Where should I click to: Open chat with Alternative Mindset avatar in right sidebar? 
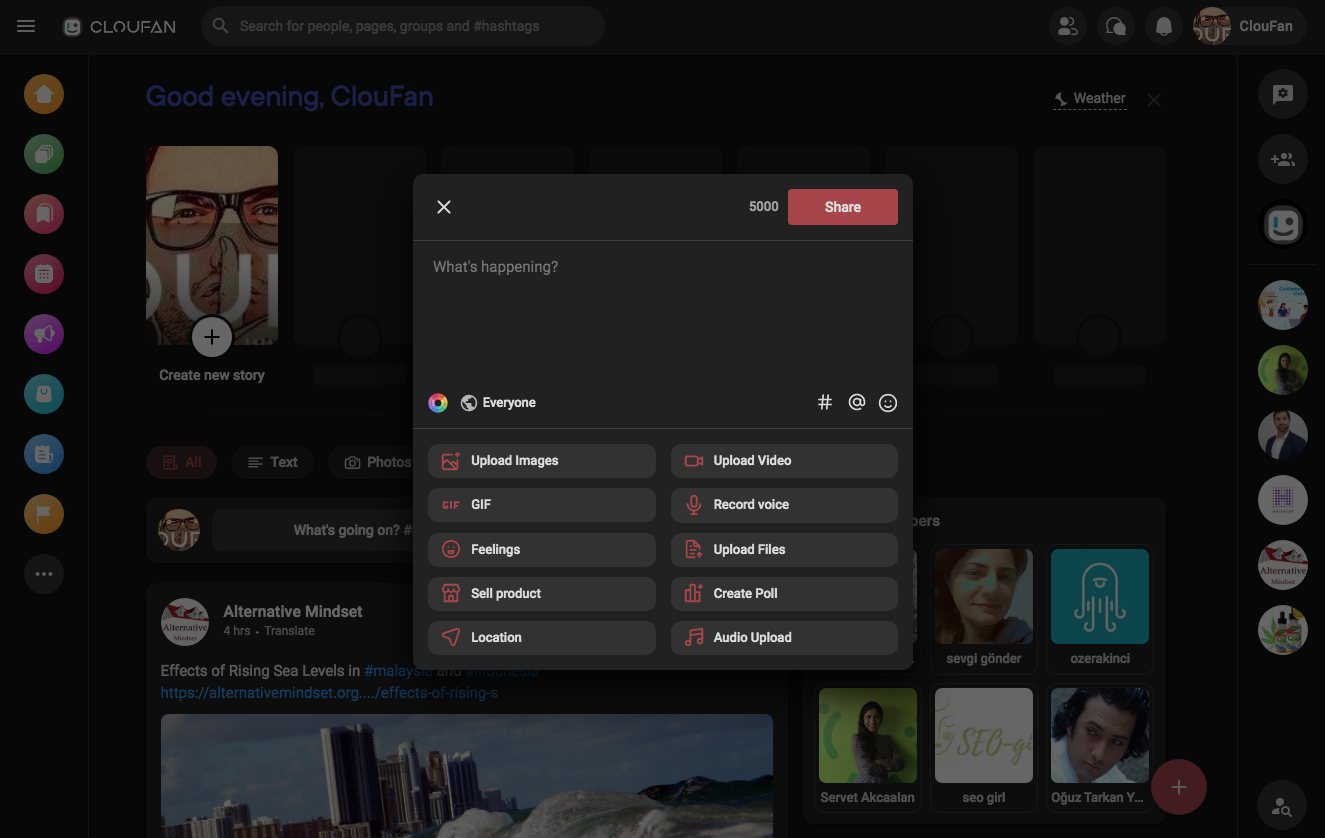point(1283,565)
